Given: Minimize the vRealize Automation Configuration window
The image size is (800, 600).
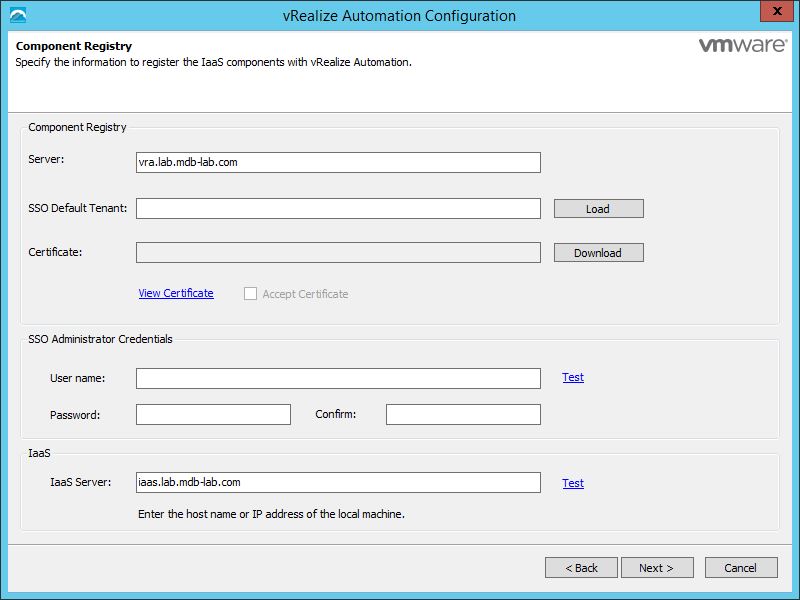Looking at the screenshot, I should tap(733, 13).
